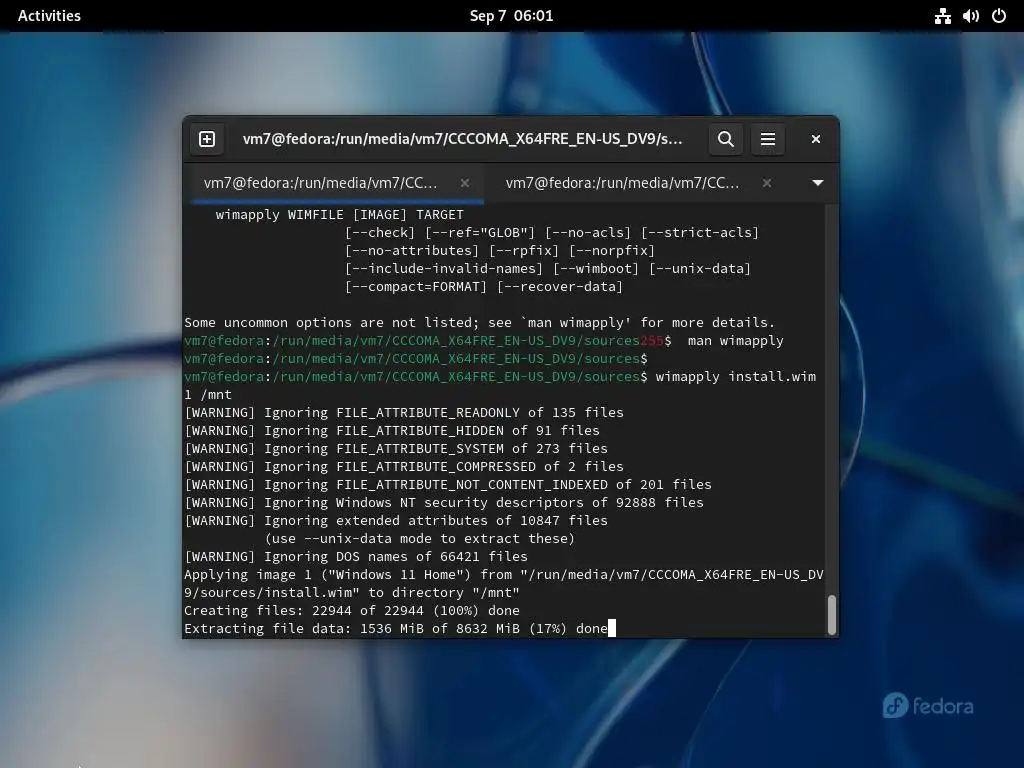This screenshot has height=768, width=1024.
Task: Click the 'Some uncommon options' line
Action: [x=479, y=323]
